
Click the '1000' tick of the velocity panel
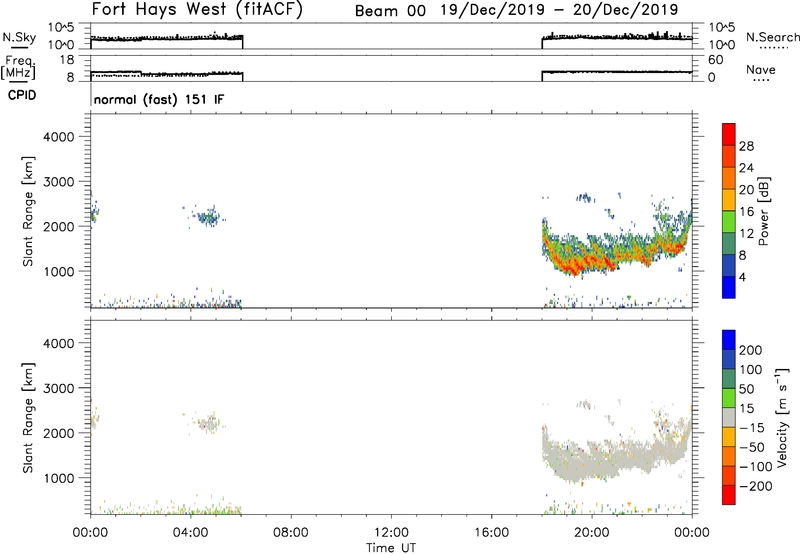(x=58, y=478)
